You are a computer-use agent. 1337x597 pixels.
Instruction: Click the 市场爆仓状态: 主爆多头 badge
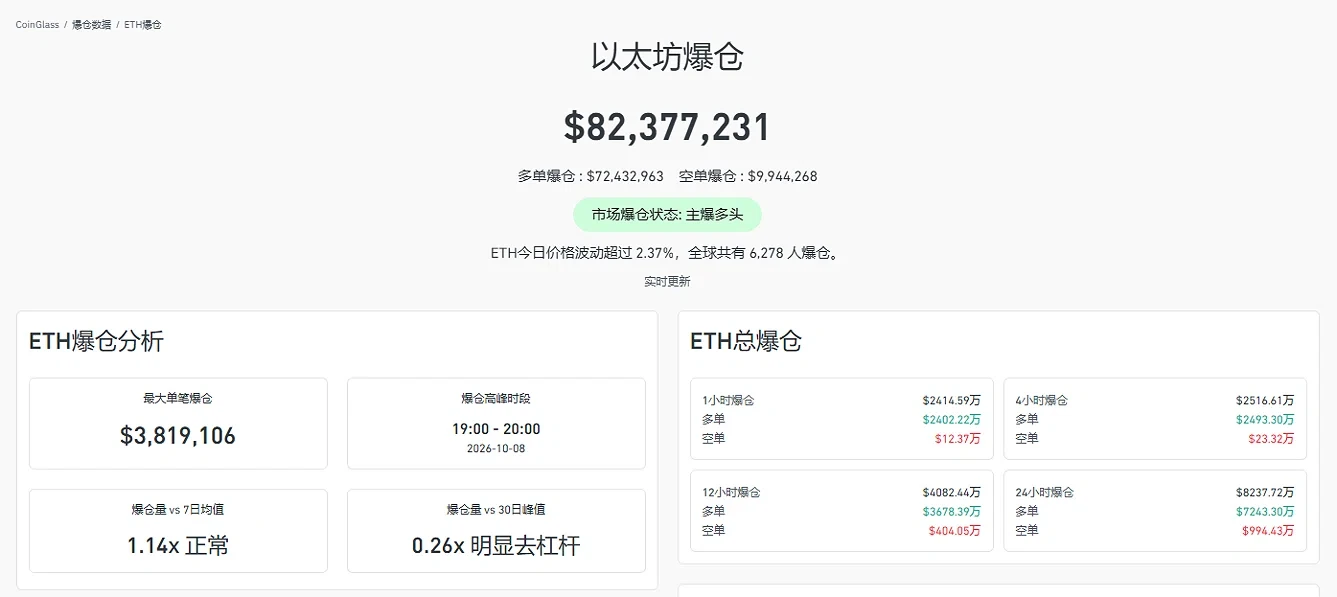click(667, 215)
